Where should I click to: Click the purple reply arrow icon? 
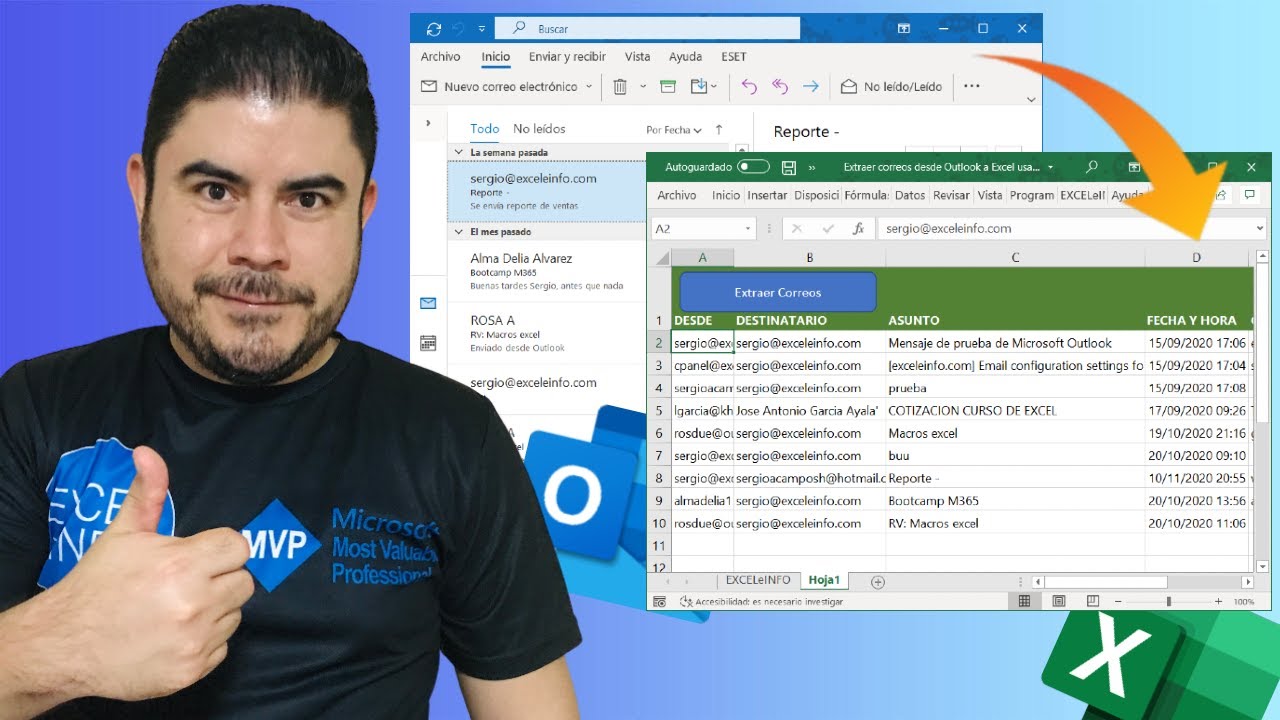[x=749, y=87]
